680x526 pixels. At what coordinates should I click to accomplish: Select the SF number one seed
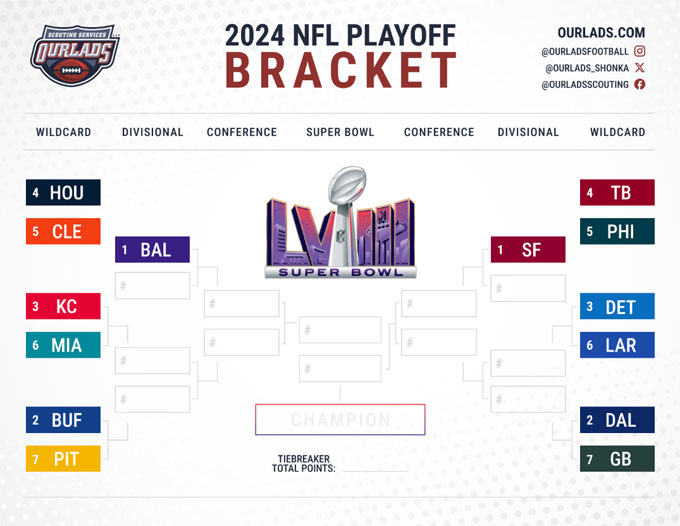click(528, 250)
